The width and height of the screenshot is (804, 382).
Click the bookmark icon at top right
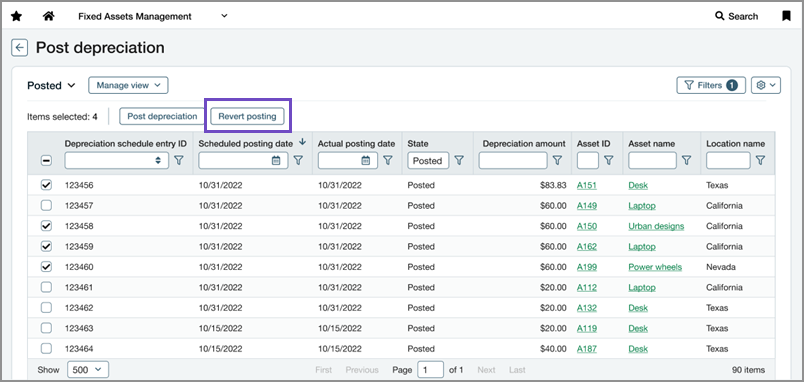[786, 16]
